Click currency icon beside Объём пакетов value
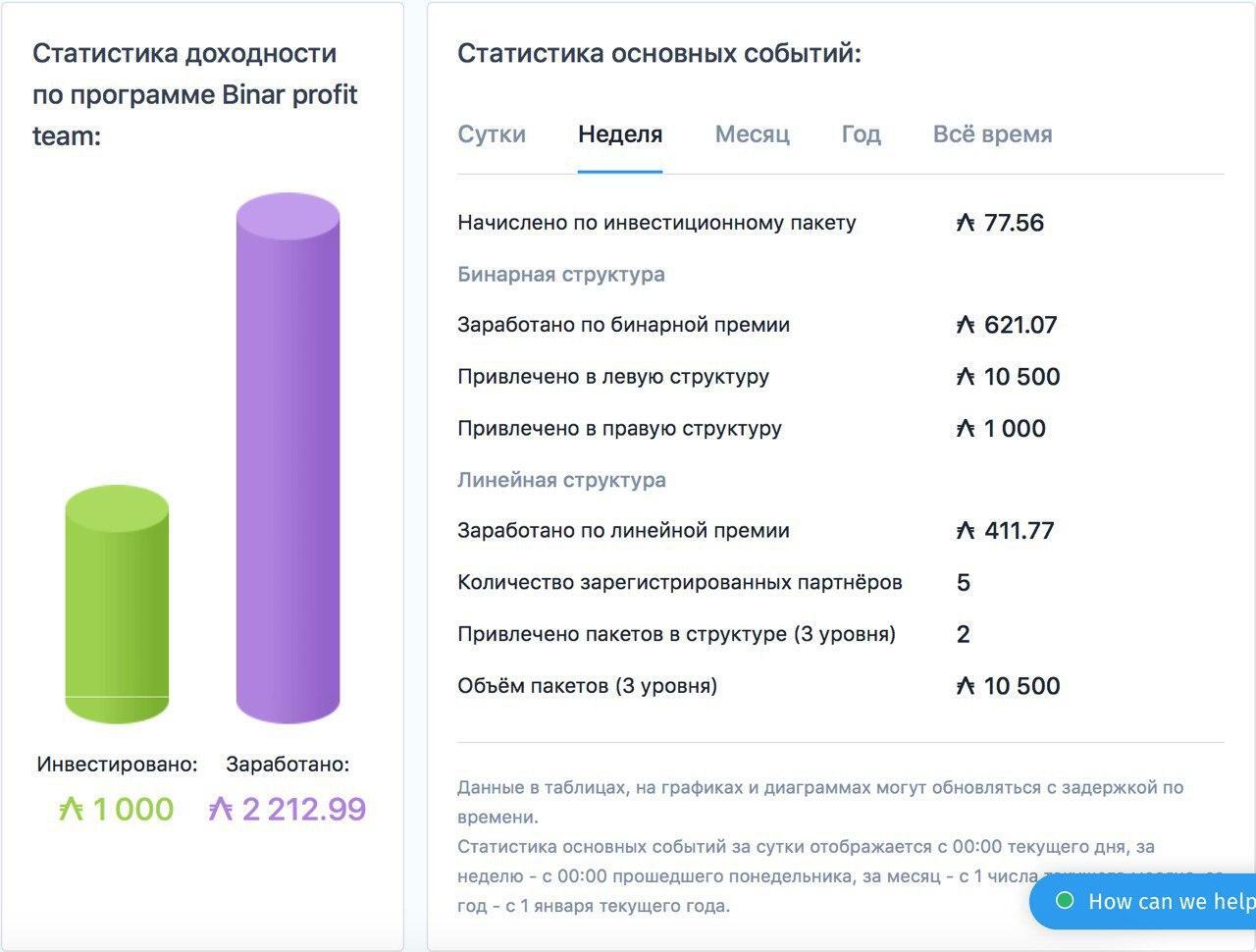Screen dimensions: 1256x952 (966, 686)
